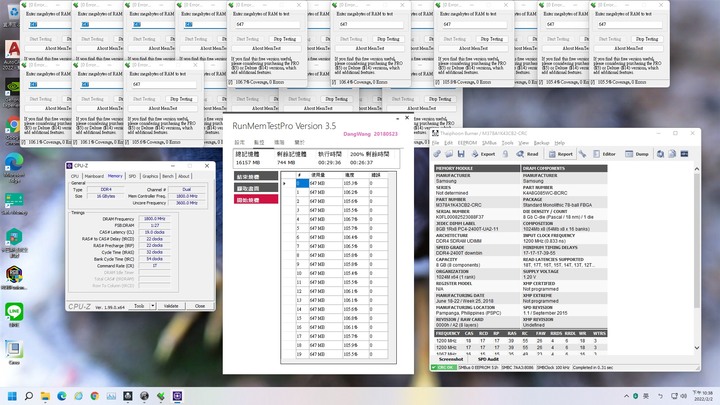Click Dump in the Thaiphoon Burner toolbar

(x=637, y=154)
